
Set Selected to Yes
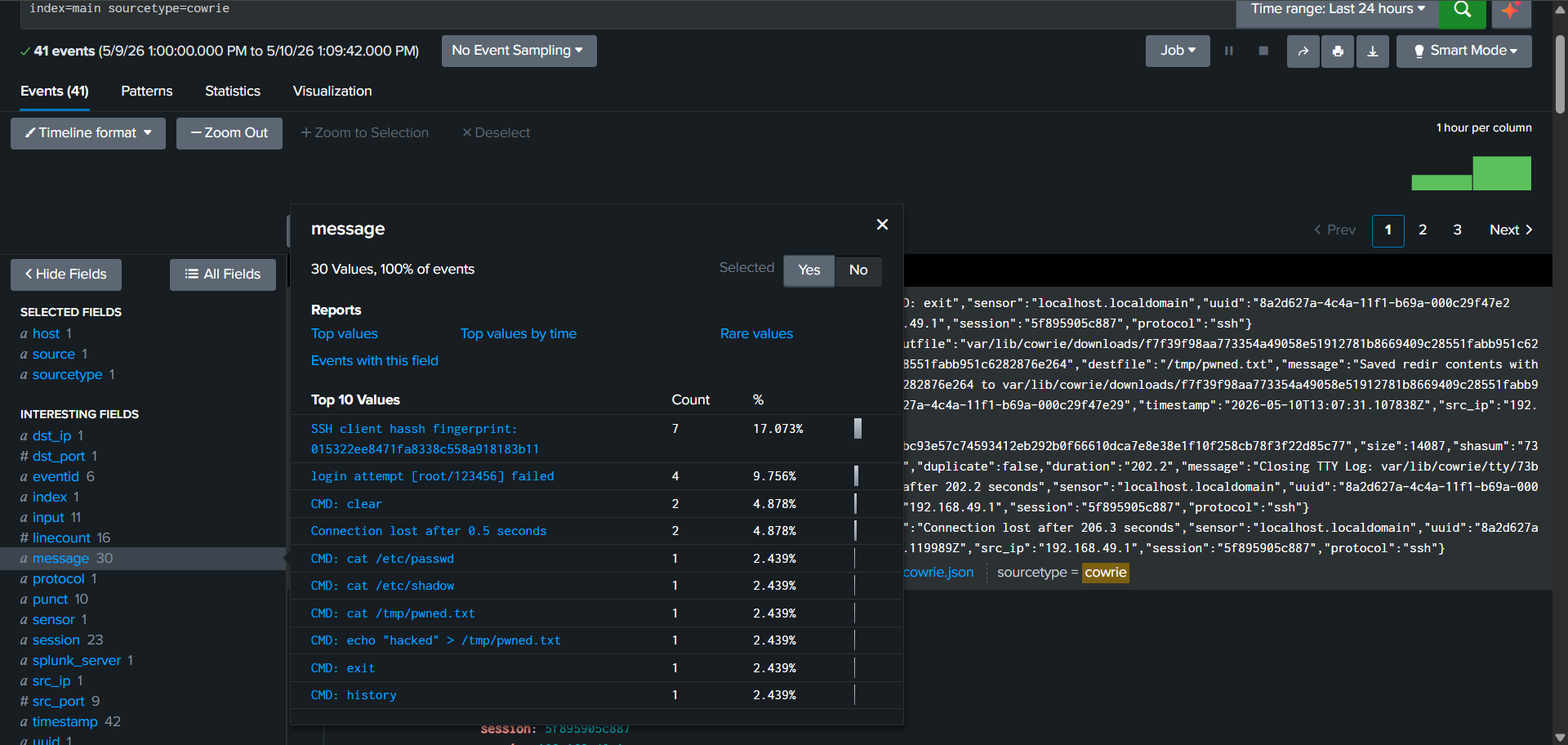pos(809,270)
